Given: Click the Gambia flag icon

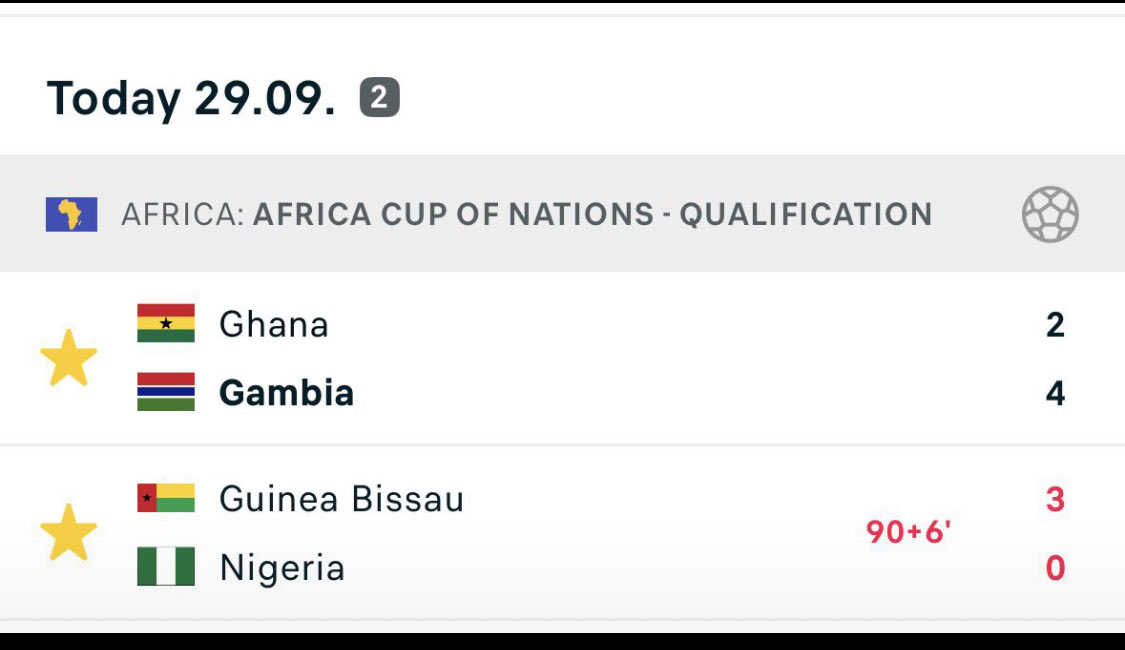Looking at the screenshot, I should point(166,392).
